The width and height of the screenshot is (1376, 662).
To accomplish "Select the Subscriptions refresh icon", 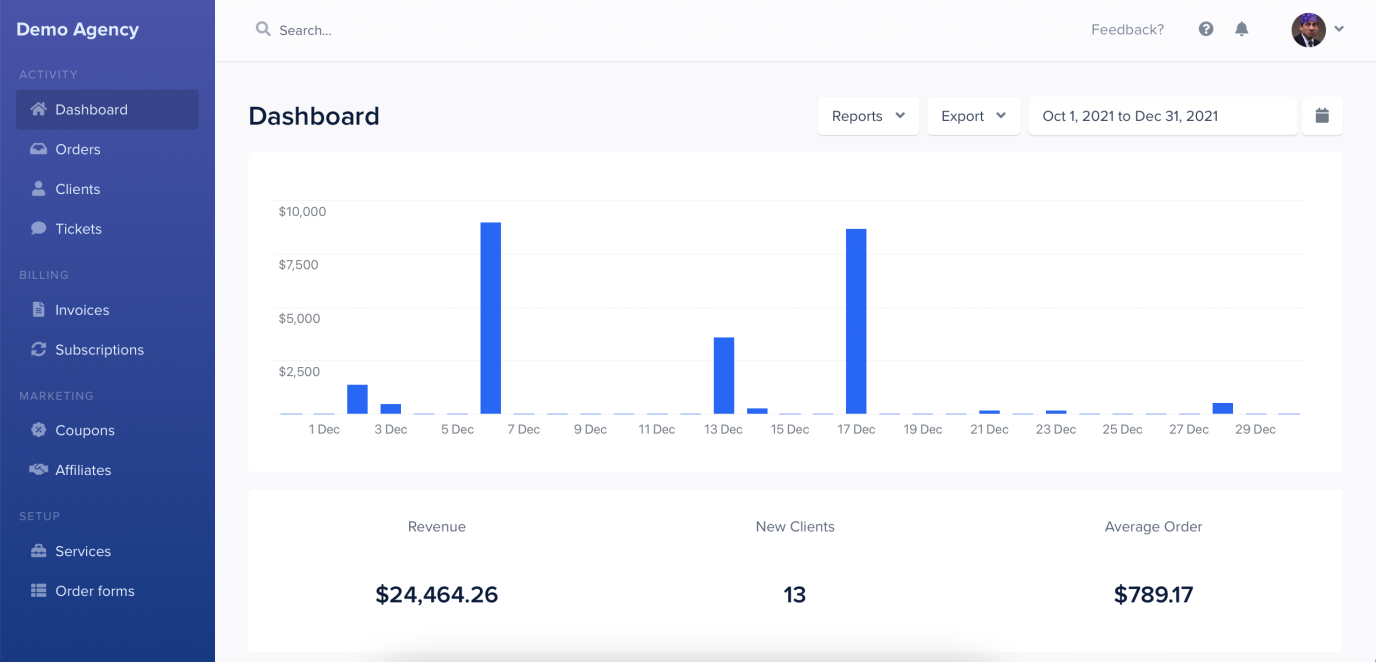I will [x=38, y=350].
